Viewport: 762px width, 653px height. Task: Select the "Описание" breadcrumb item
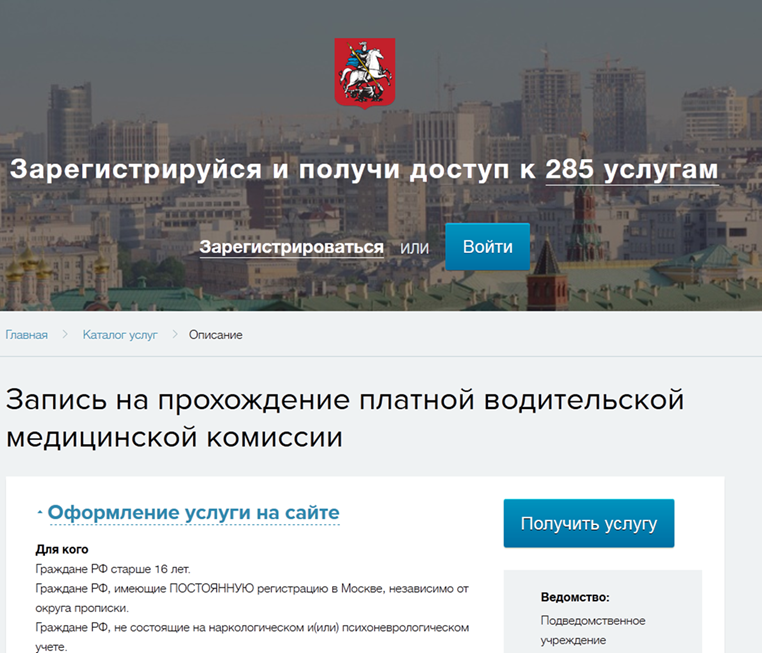click(x=215, y=335)
